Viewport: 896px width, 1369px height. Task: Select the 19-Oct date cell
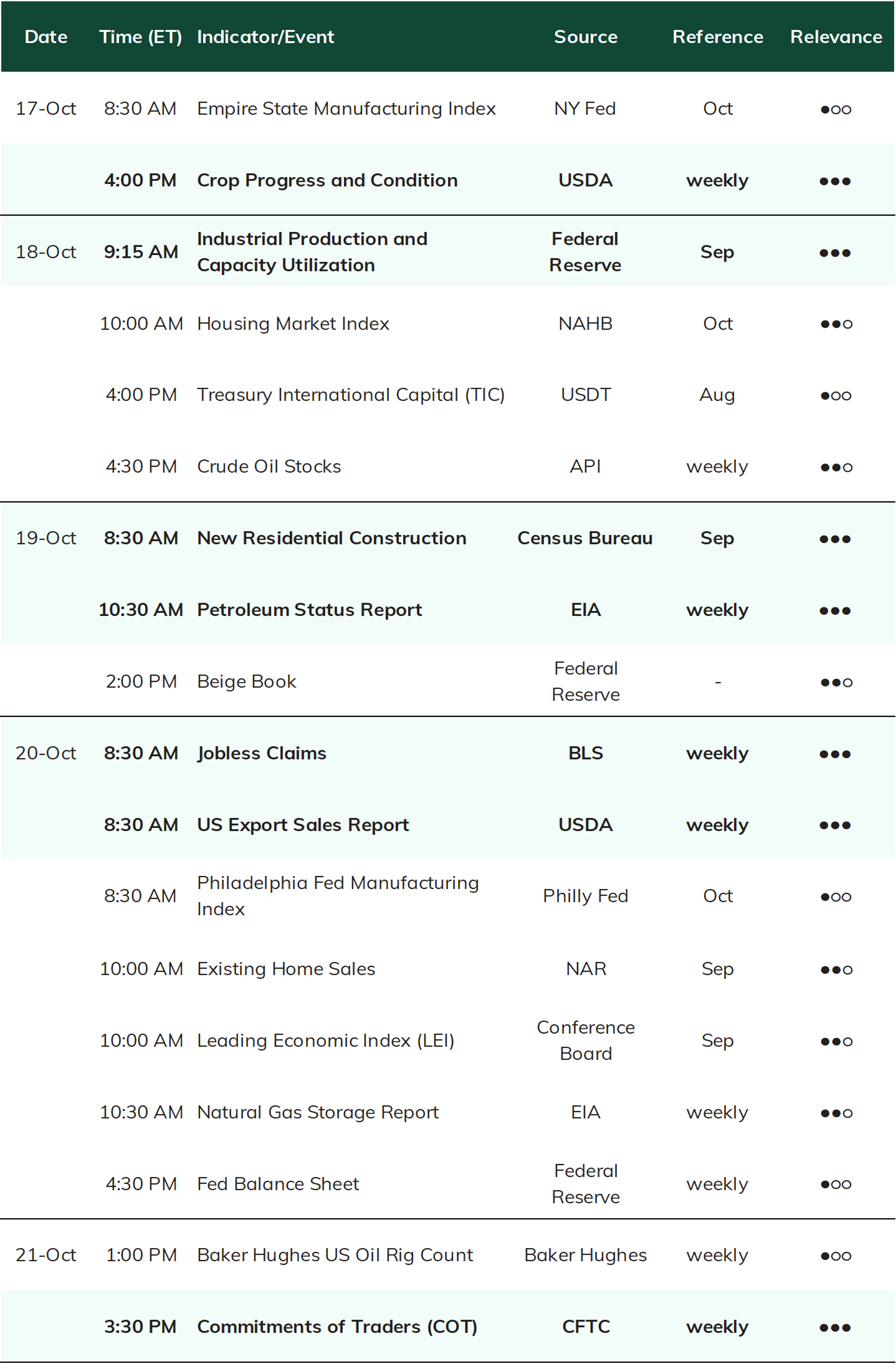pos(46,538)
